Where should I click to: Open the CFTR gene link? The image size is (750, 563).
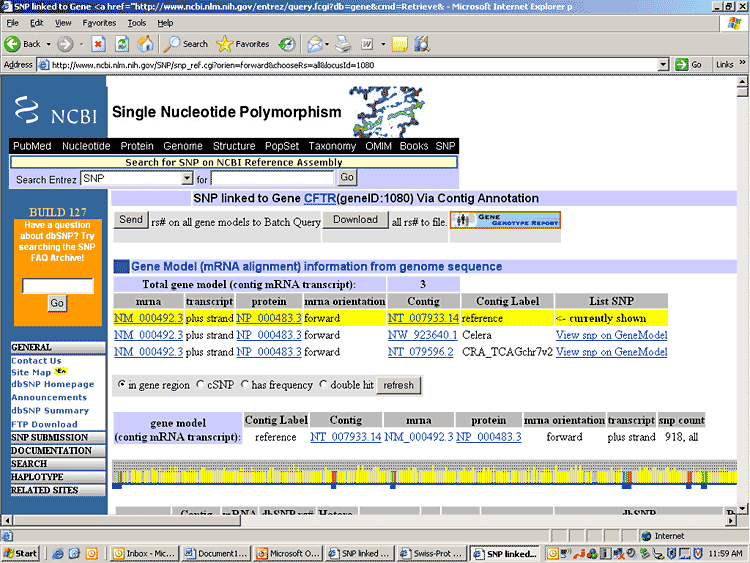pos(320,198)
